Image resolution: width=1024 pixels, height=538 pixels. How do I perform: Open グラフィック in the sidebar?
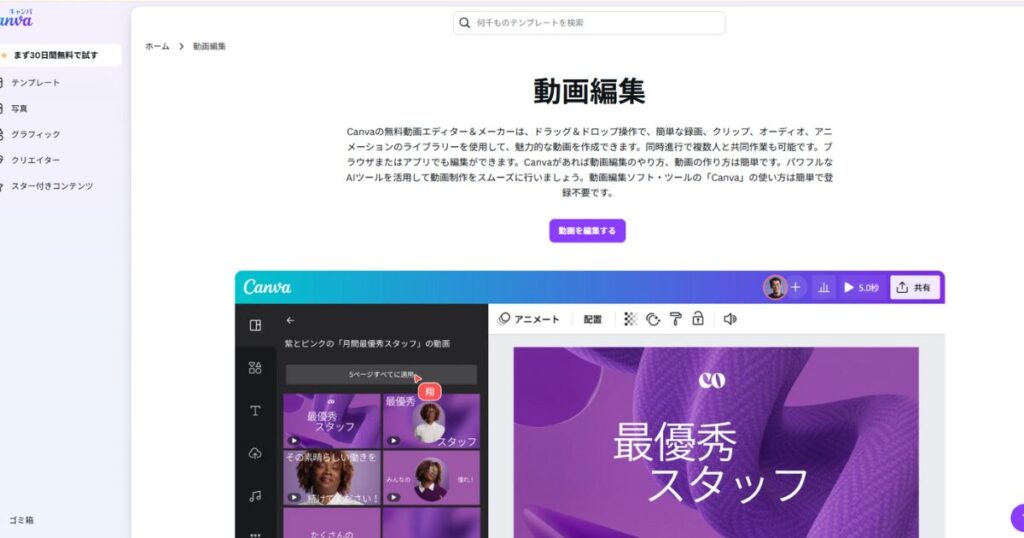[34, 134]
